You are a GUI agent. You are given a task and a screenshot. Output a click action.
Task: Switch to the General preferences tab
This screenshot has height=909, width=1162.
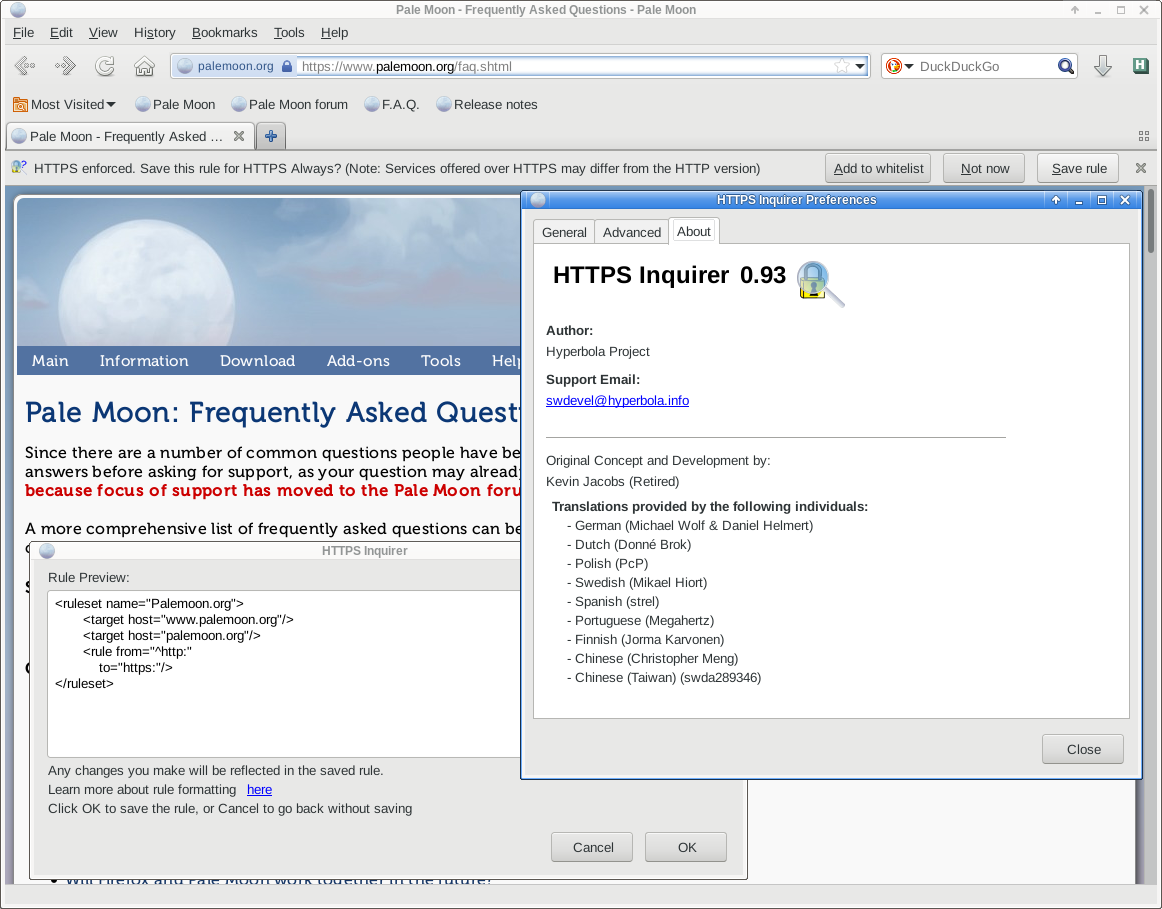click(564, 232)
